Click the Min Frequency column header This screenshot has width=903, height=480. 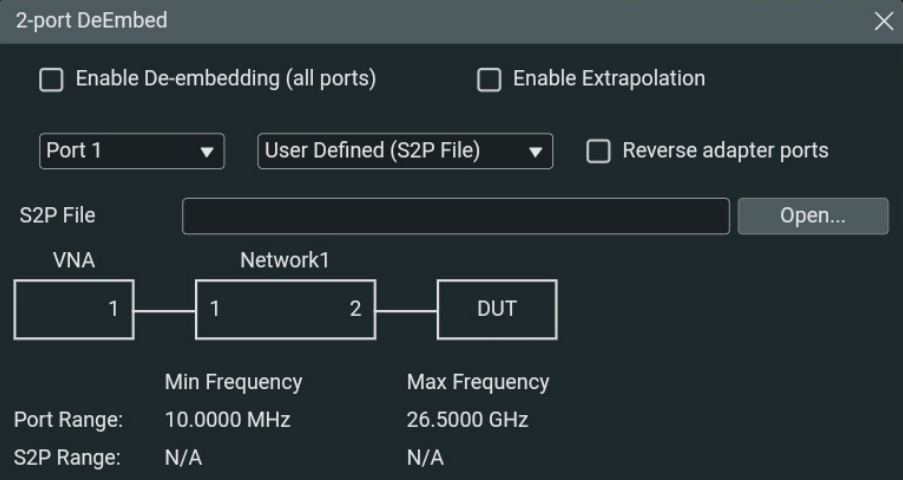[233, 382]
